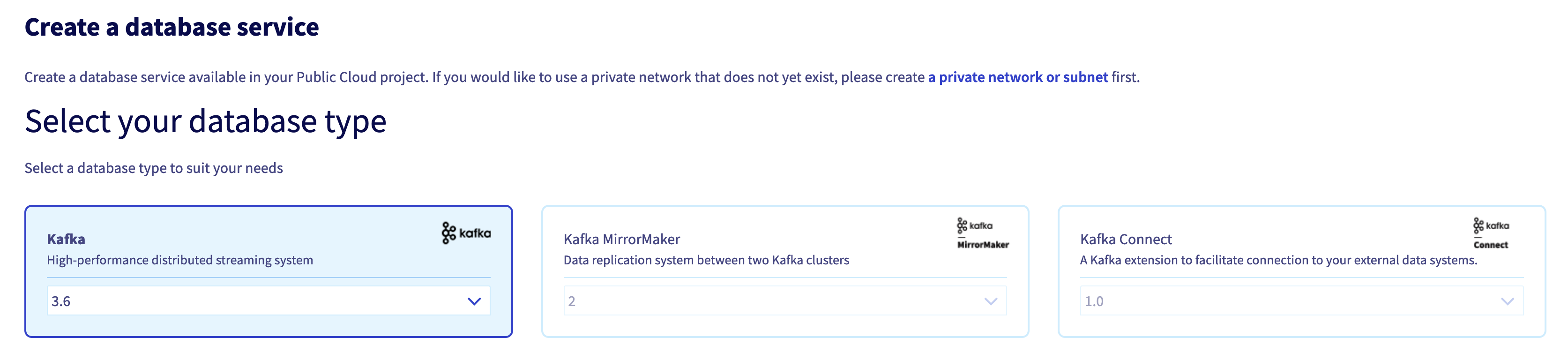1568x360 pixels.
Task: Click the 'Kafka MirrorMaker' card title
Action: [621, 240]
